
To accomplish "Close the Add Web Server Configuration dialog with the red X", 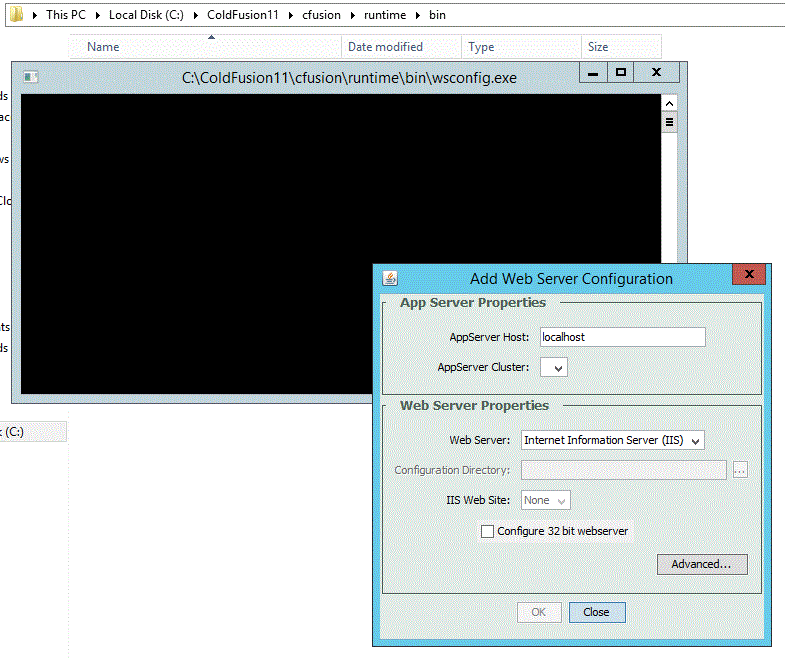I will pos(749,274).
